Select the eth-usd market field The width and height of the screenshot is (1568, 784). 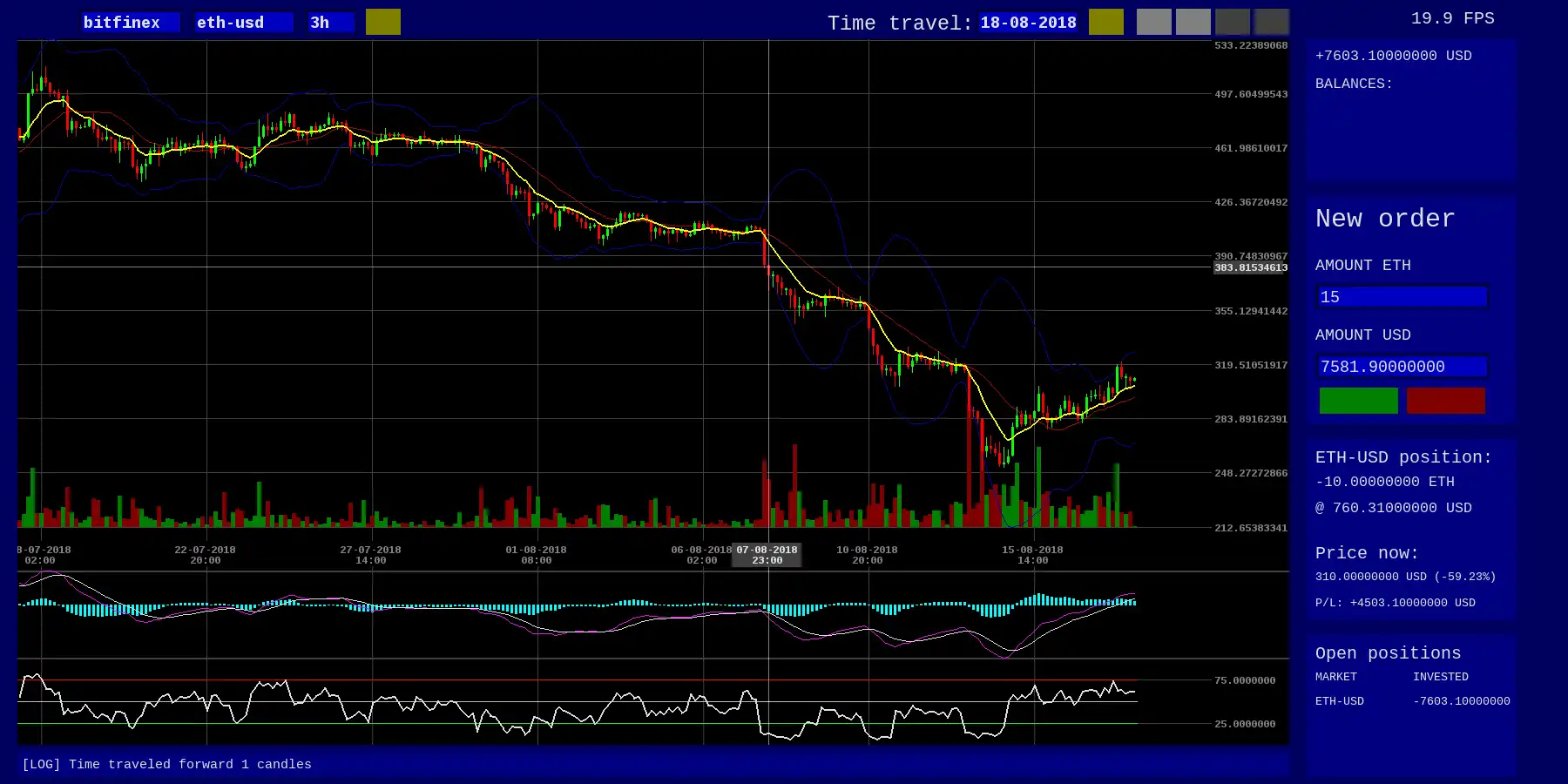coord(244,23)
